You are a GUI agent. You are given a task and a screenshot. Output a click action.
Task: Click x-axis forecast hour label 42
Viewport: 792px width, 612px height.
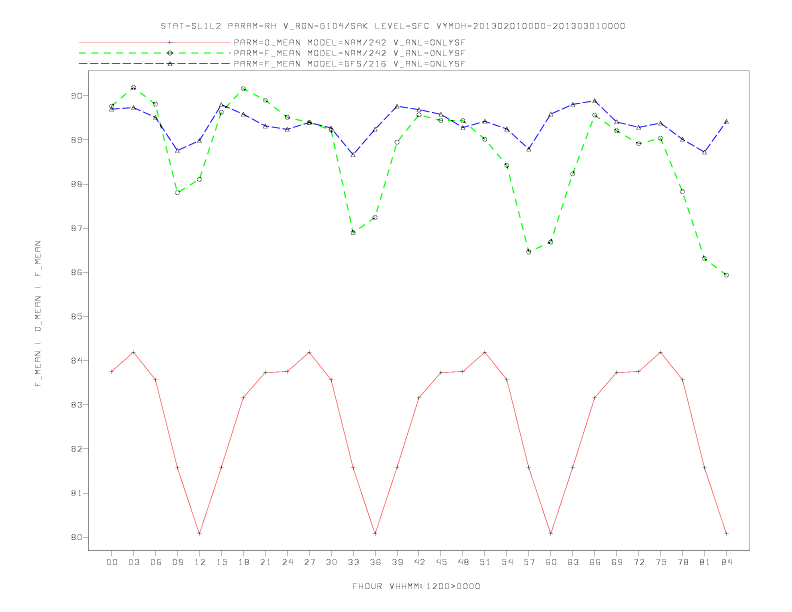419,562
